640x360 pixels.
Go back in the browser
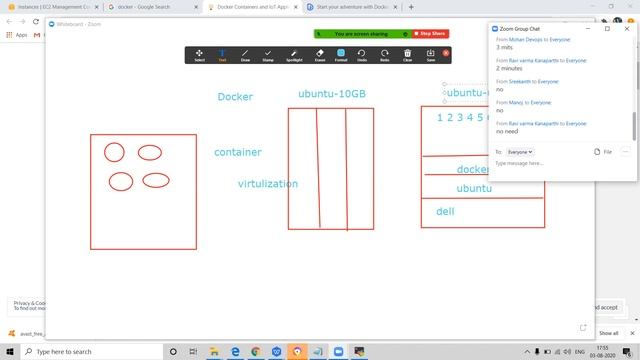pos(9,22)
